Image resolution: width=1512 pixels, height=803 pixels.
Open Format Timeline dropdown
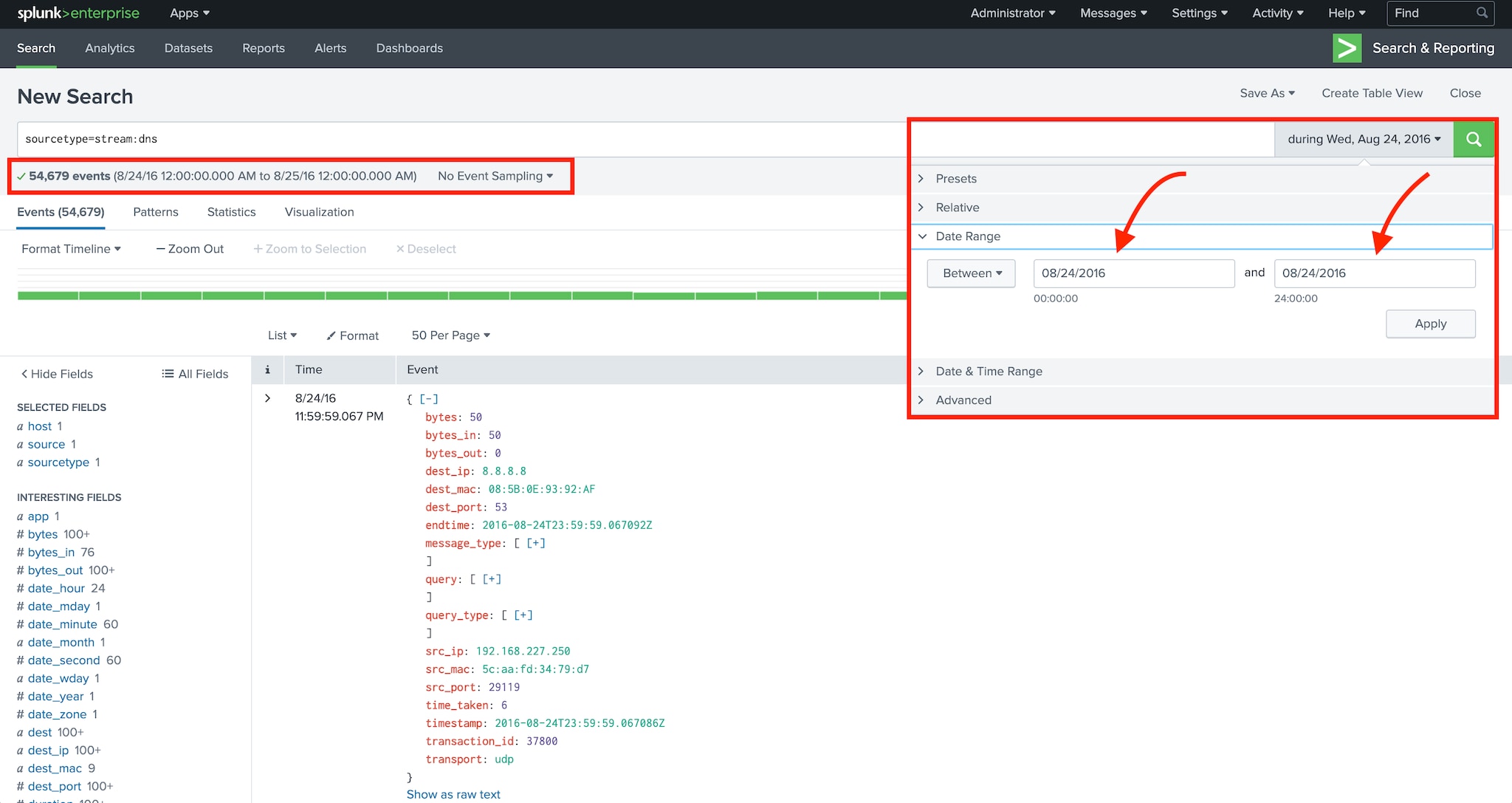[71, 249]
